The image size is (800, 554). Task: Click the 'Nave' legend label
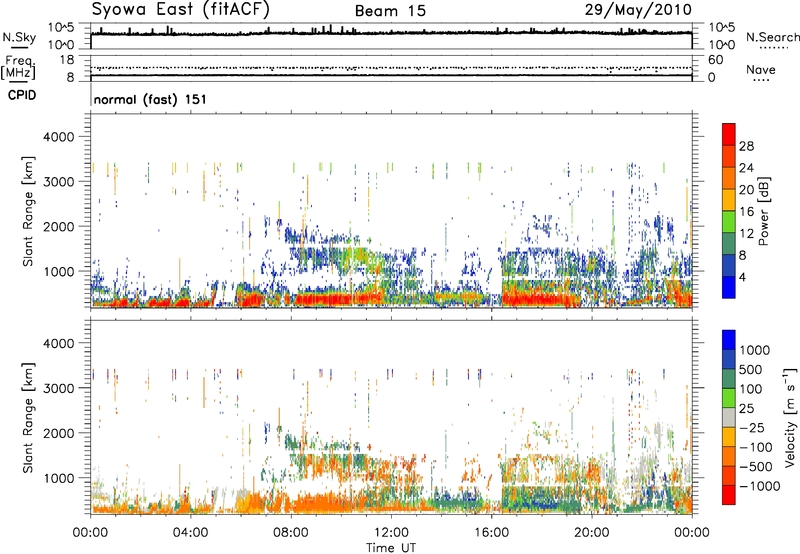(x=761, y=69)
